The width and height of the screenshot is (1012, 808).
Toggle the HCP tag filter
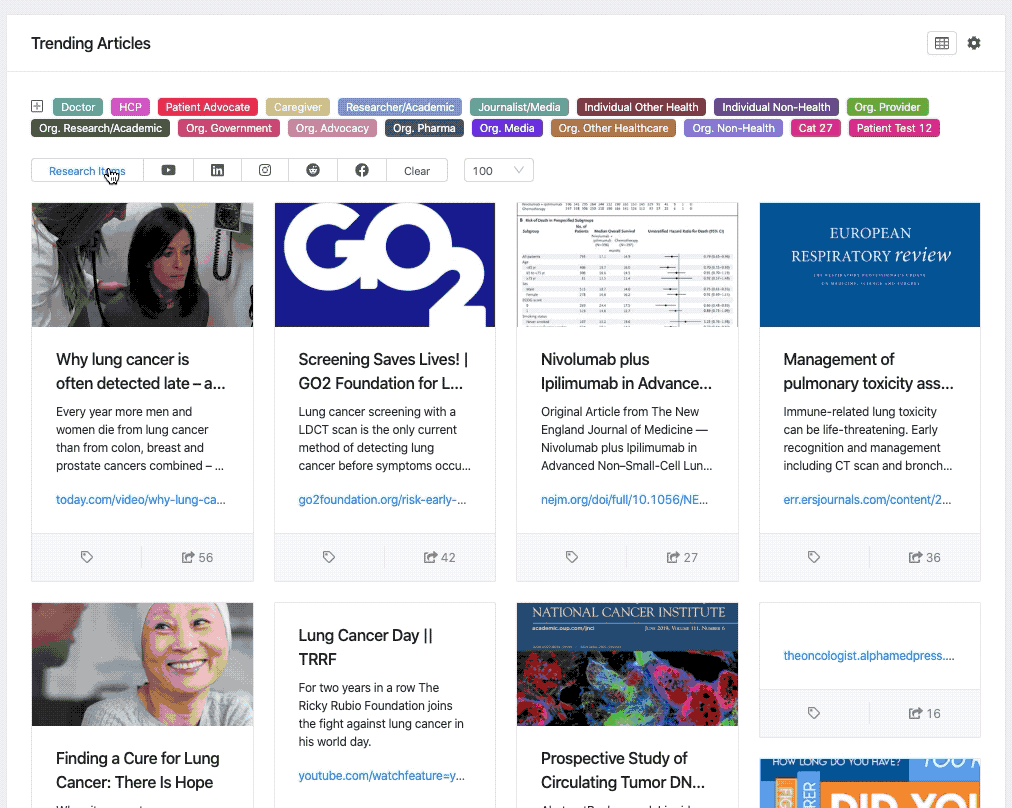pos(130,107)
